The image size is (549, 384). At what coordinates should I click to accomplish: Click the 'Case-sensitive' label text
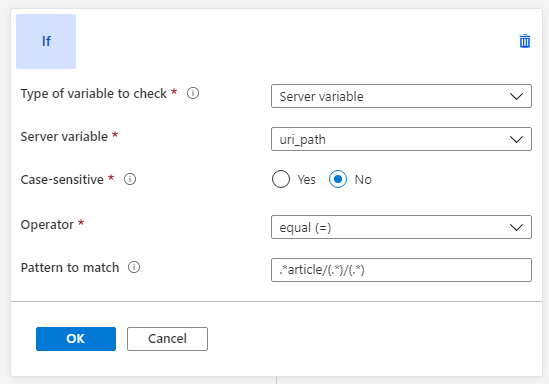[62, 180]
